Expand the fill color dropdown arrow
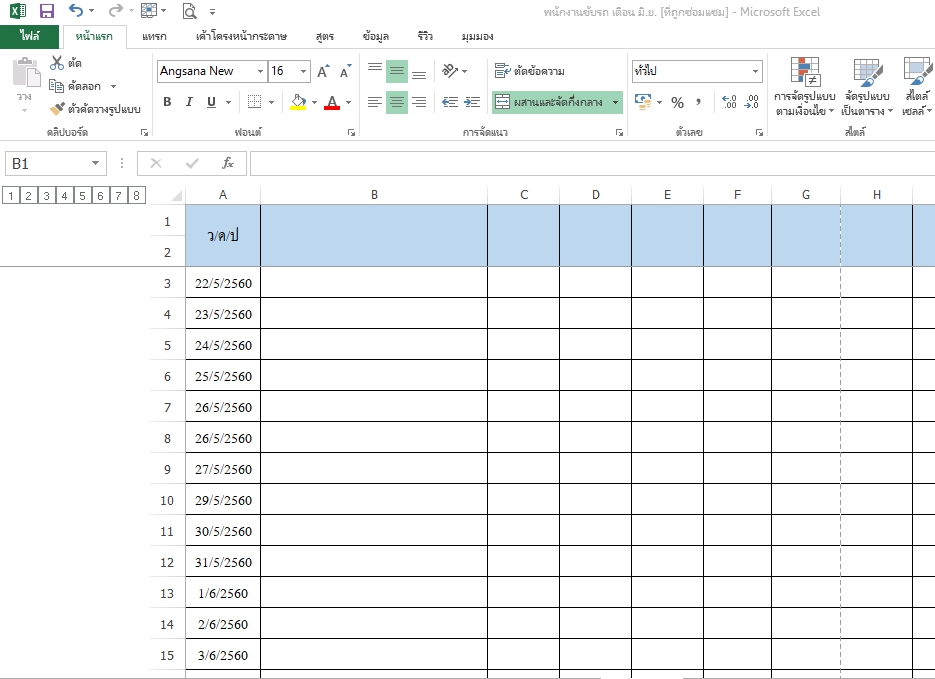Image resolution: width=935 pixels, height=679 pixels. point(314,102)
